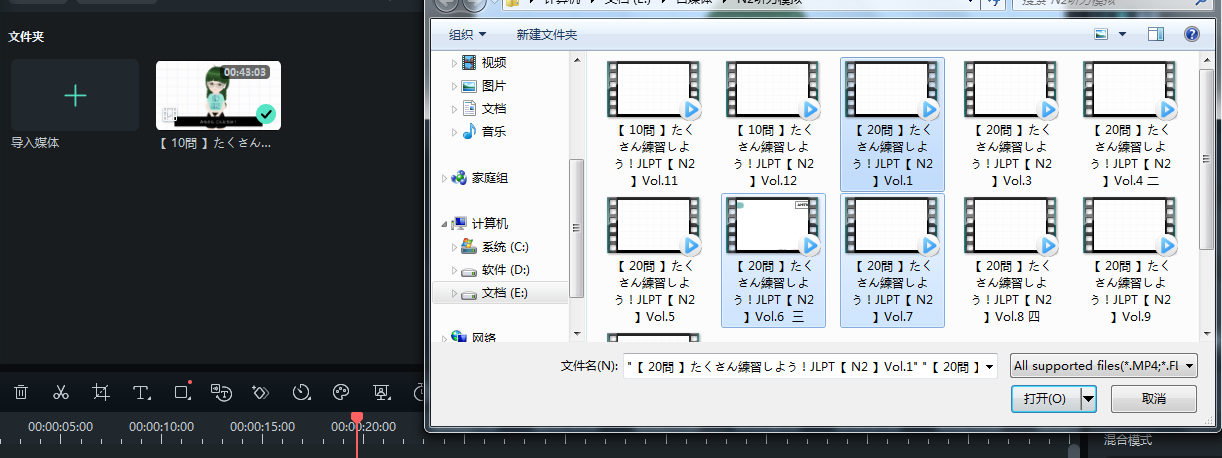Click the change view icon in dialog
The width and height of the screenshot is (1222, 458).
pos(1101,34)
